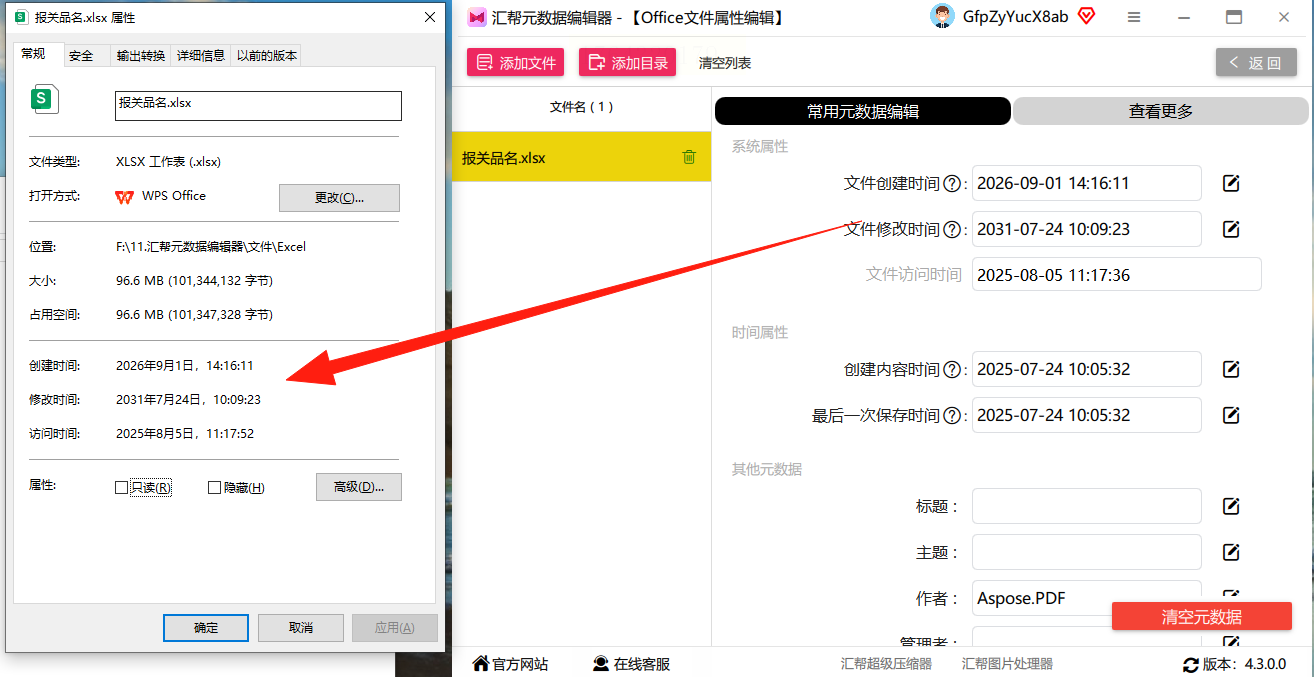The height and width of the screenshot is (677, 1314).
Task: Click username GfpZyYucX8ab
Action: [x=1015, y=17]
